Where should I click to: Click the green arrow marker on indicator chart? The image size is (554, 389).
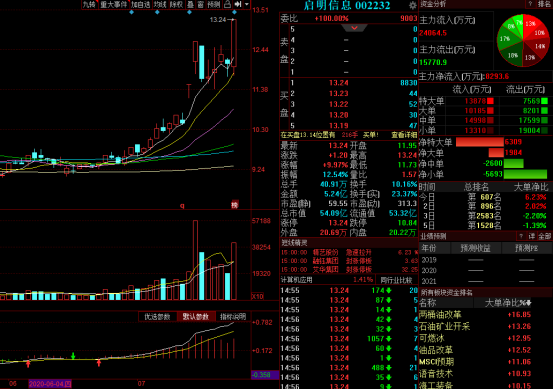point(73,355)
